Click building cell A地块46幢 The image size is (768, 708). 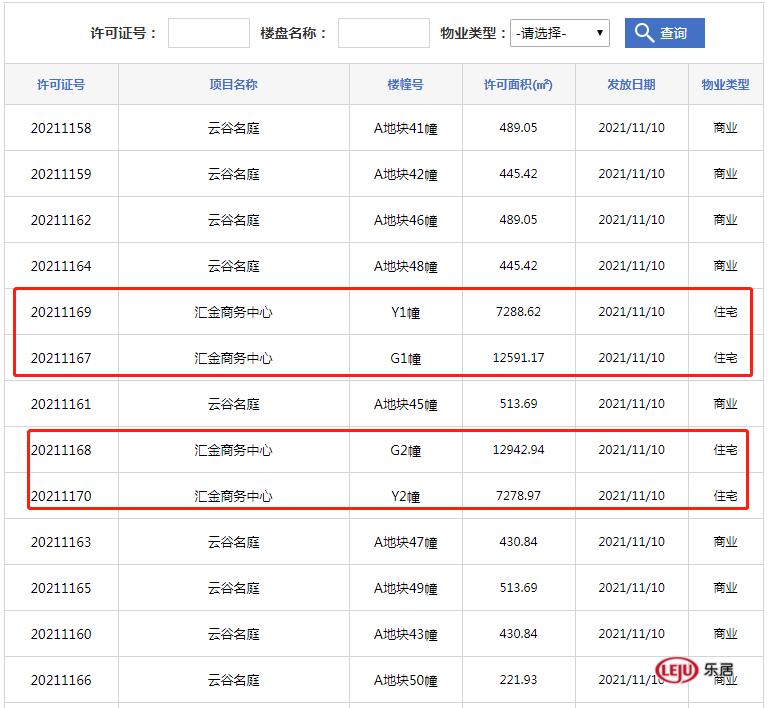point(406,220)
